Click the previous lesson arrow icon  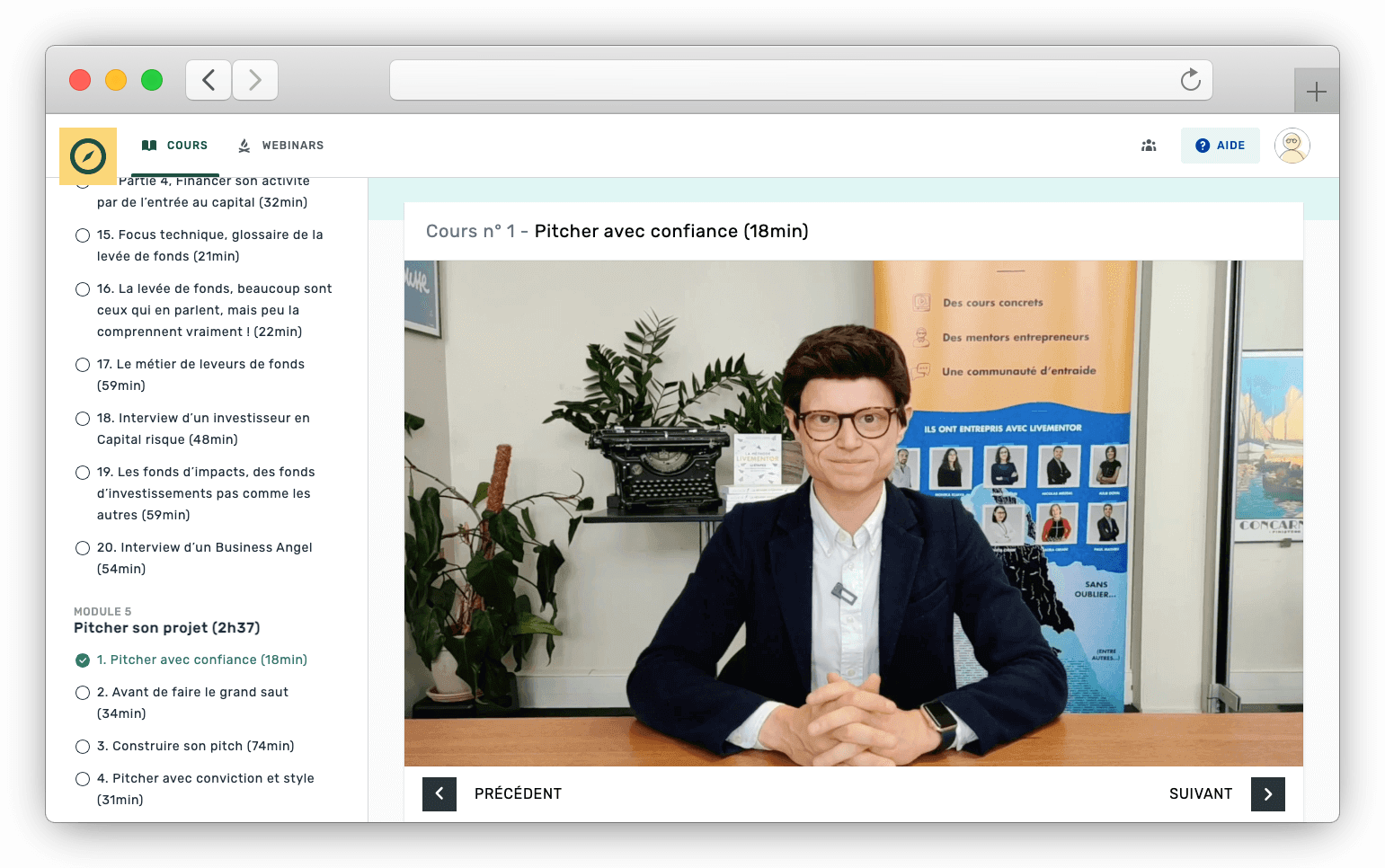click(439, 793)
